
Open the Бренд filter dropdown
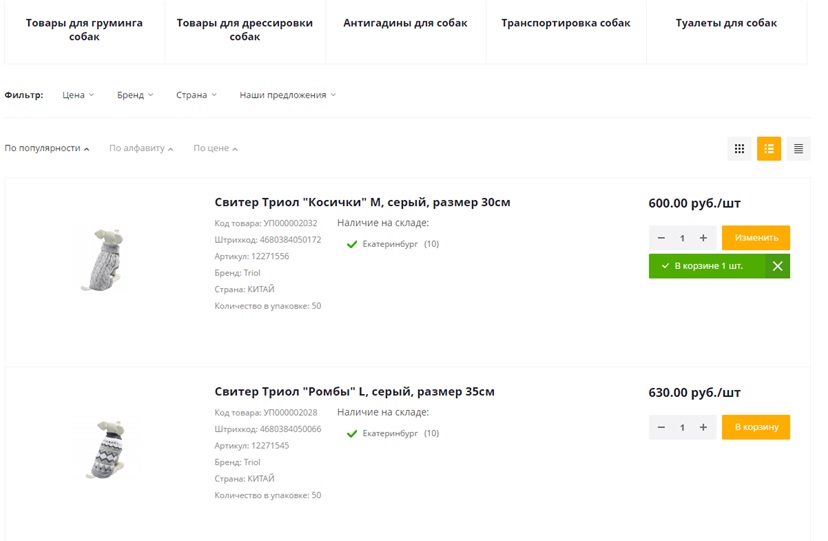coord(135,95)
